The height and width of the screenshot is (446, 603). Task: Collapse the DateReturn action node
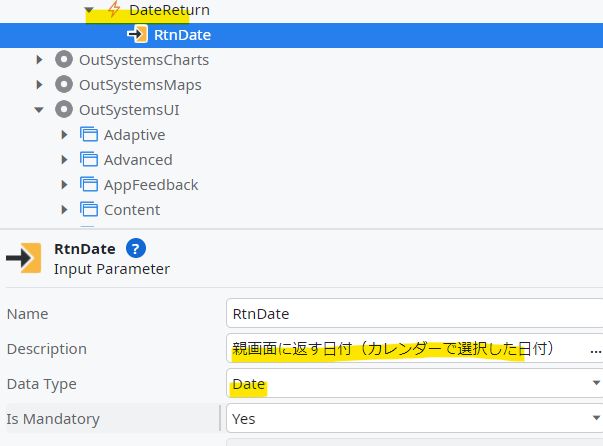(89, 10)
